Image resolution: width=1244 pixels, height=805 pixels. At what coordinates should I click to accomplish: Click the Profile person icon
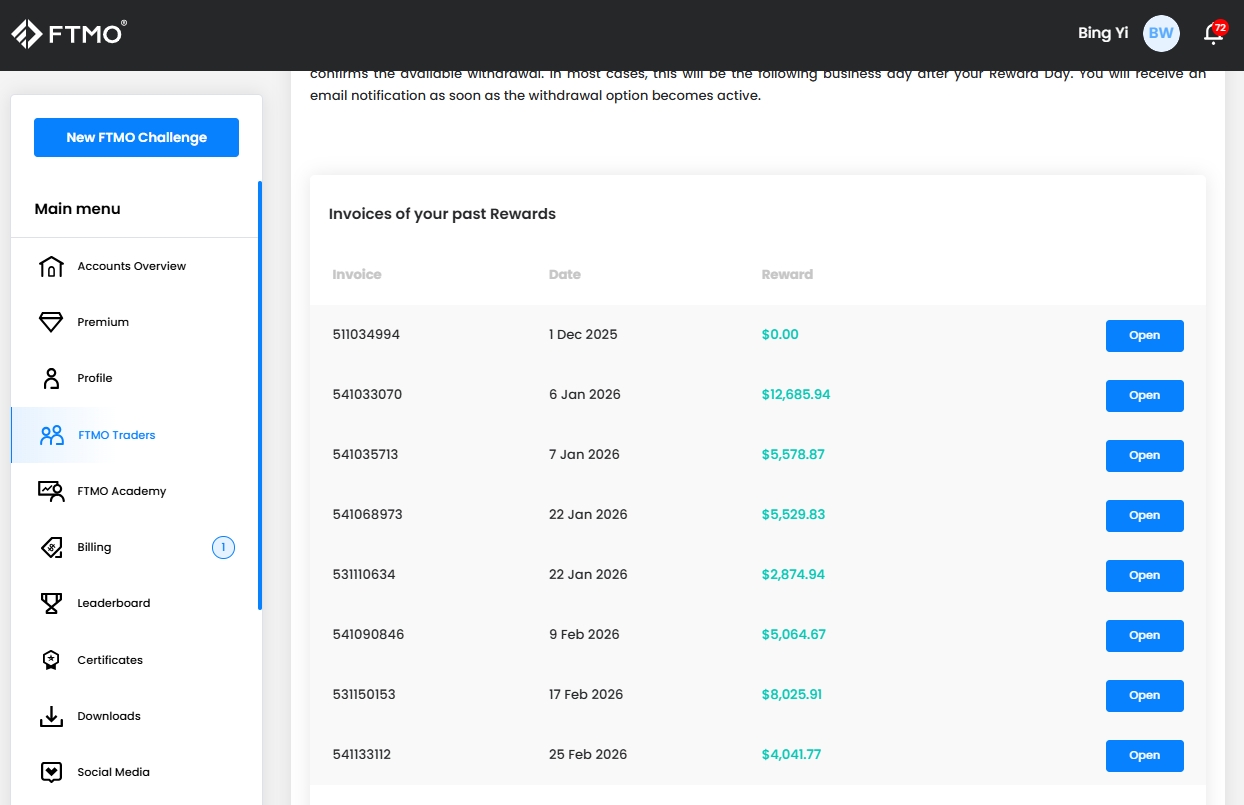click(x=51, y=379)
